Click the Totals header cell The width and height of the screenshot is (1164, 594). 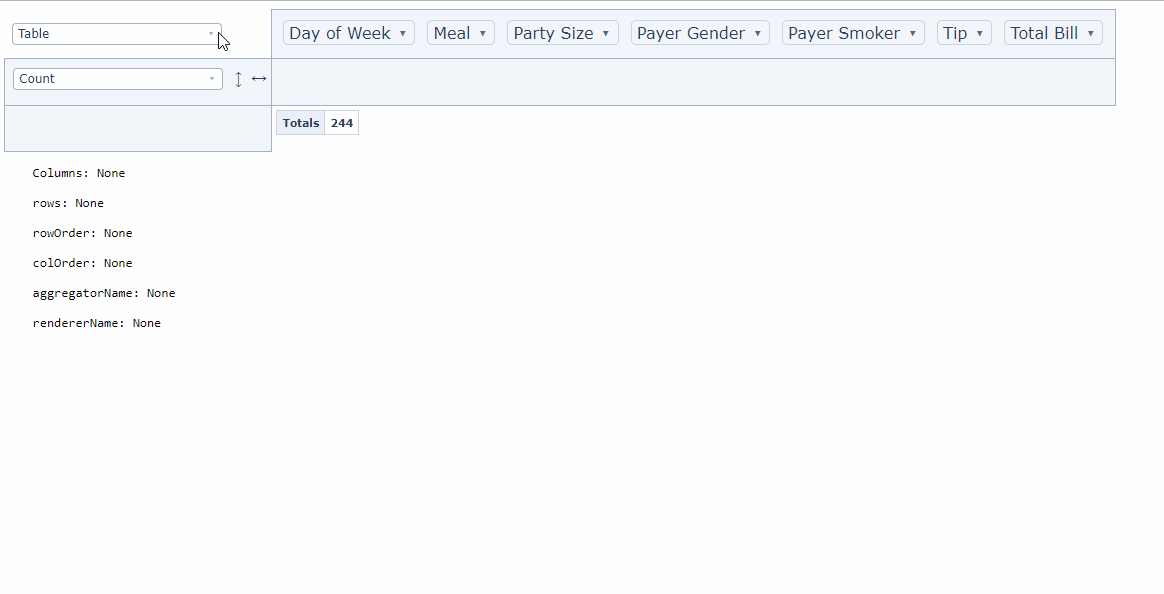300,122
